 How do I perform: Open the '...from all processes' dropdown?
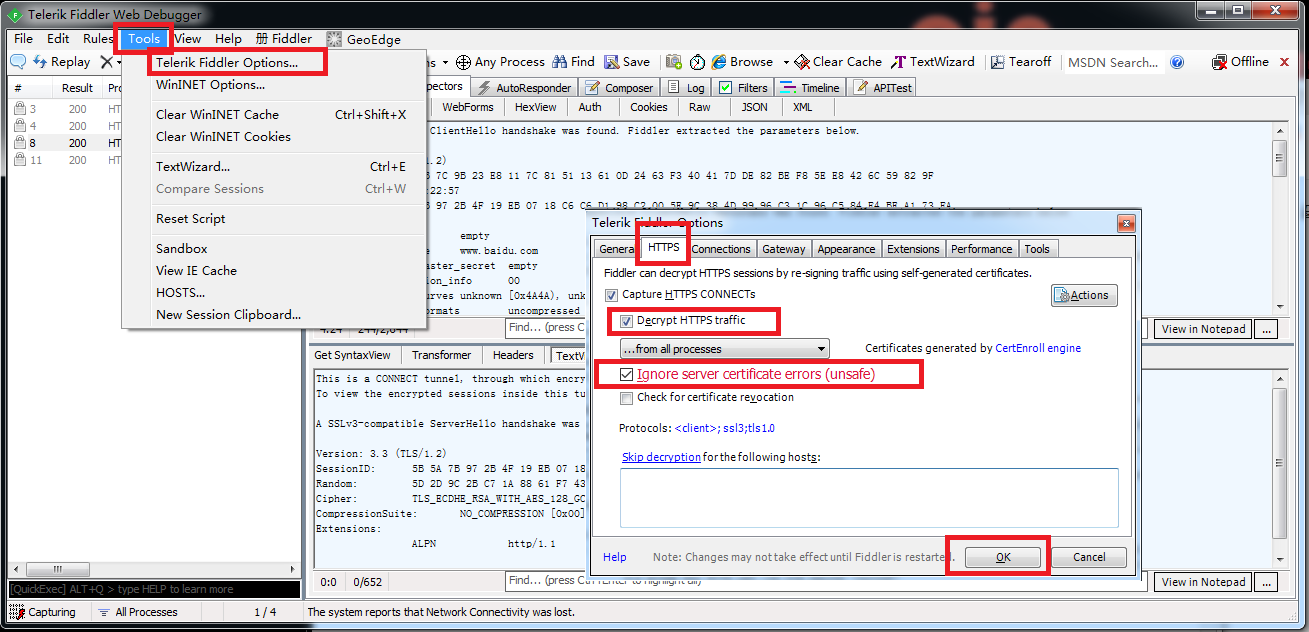click(x=725, y=349)
